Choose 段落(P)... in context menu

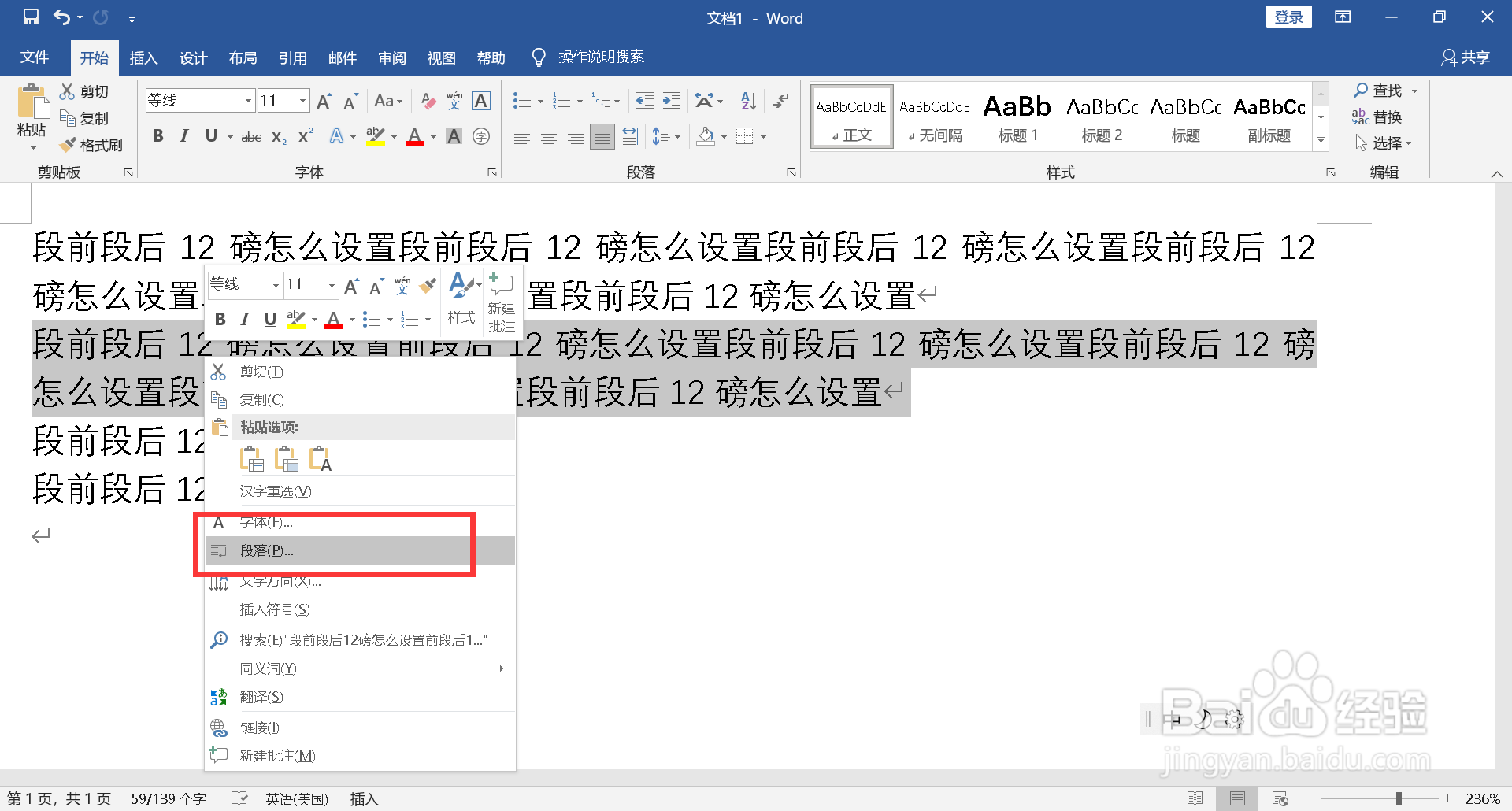(x=360, y=550)
